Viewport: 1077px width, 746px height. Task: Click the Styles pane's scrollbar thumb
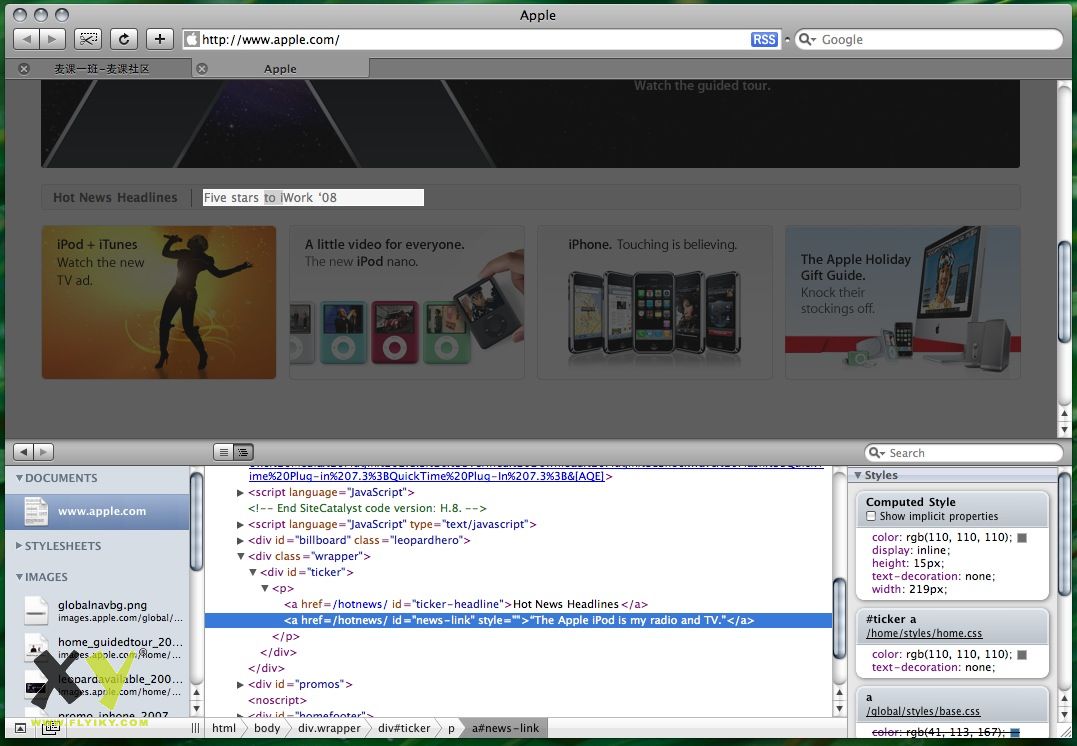1065,536
